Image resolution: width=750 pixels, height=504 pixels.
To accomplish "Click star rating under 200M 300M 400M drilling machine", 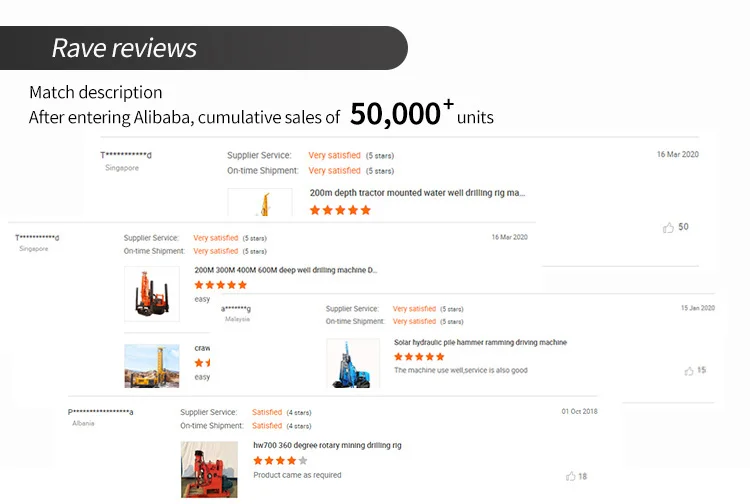I will pos(220,285).
